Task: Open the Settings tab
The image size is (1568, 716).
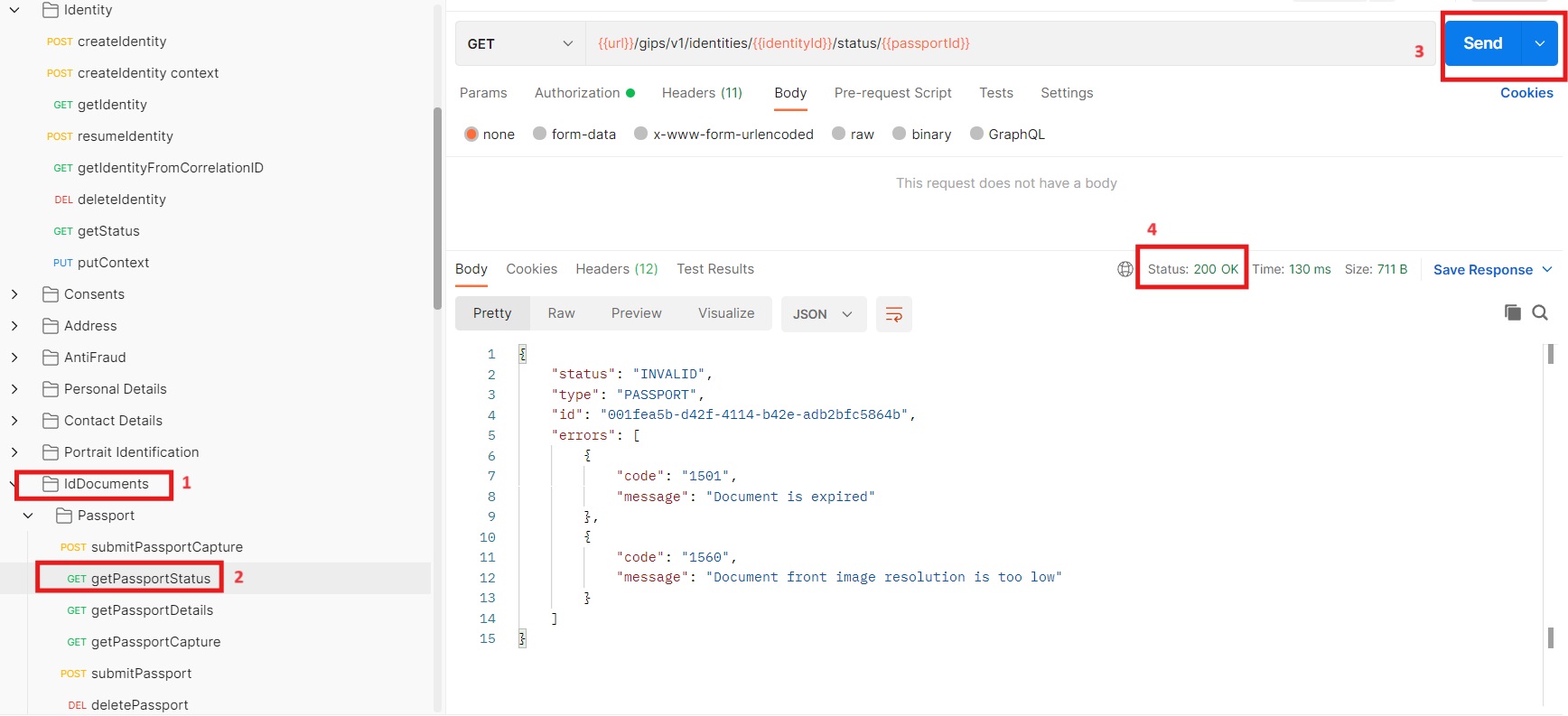Action: click(1067, 93)
